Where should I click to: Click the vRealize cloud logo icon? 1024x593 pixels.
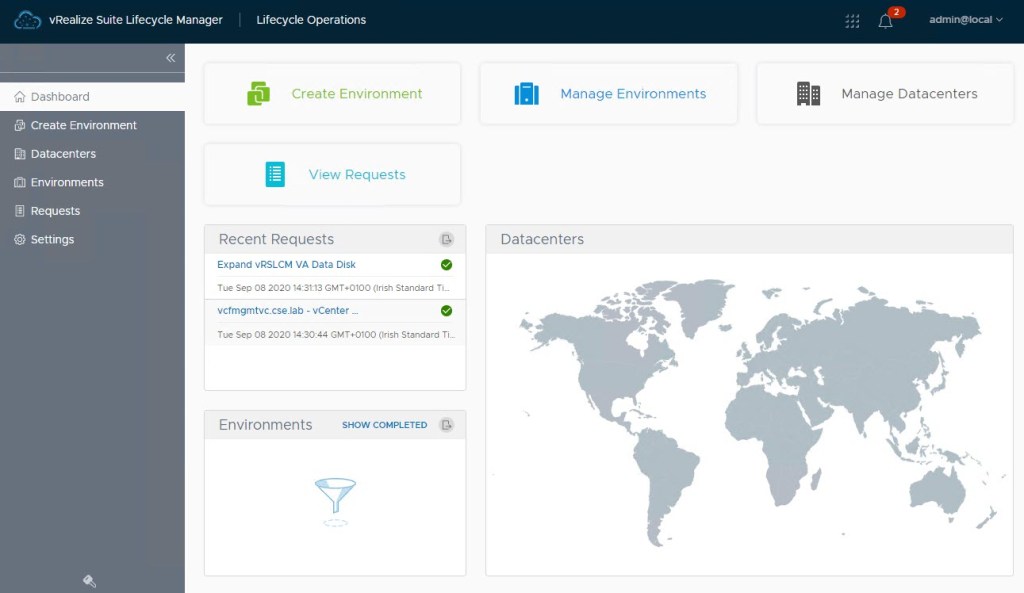27,20
